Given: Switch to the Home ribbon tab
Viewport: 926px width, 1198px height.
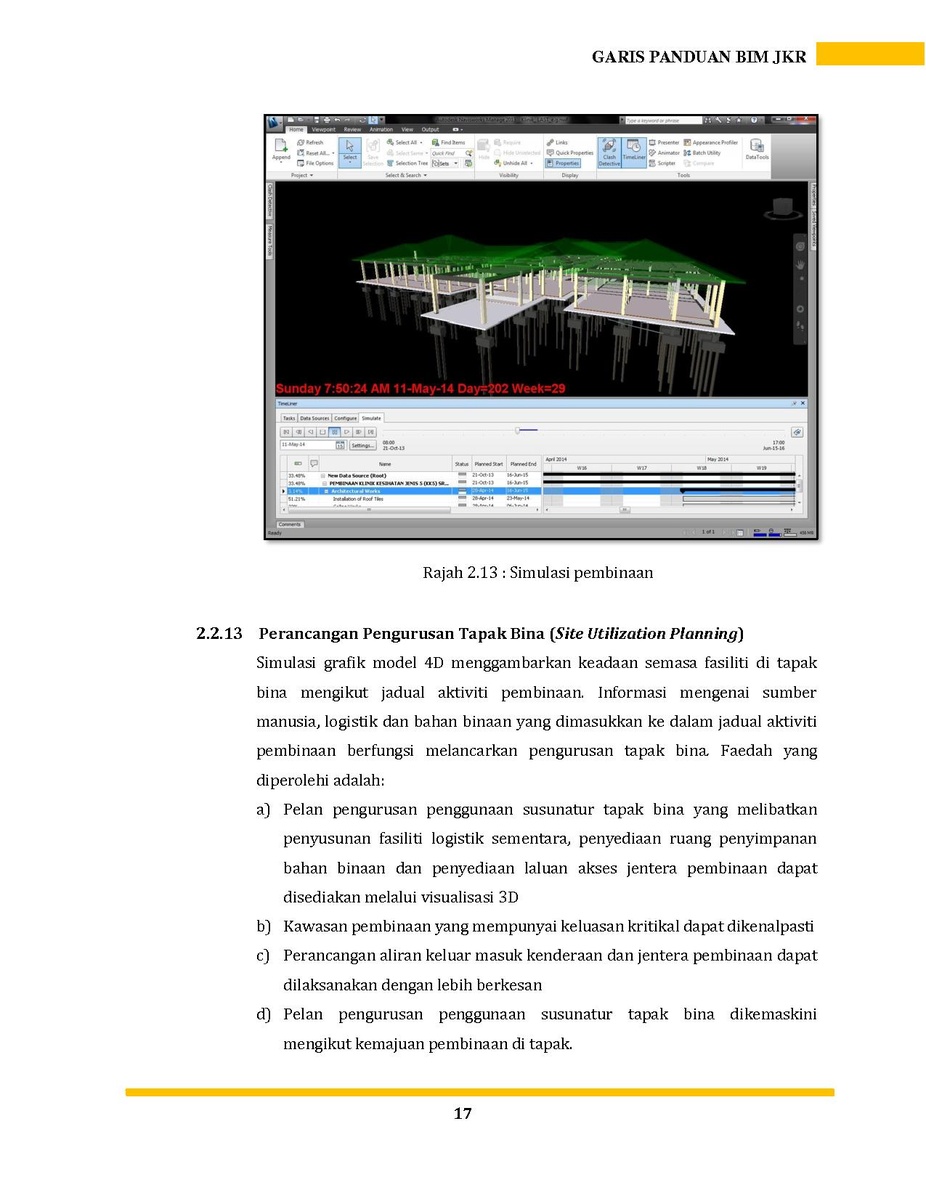Looking at the screenshot, I should (x=296, y=129).
